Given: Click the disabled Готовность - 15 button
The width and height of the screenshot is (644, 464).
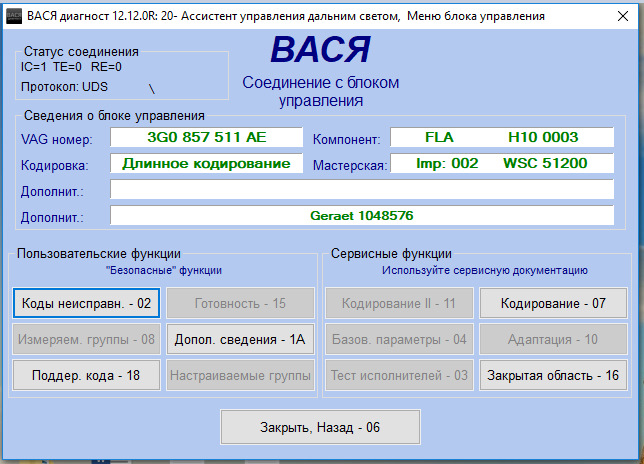Looking at the screenshot, I should (x=240, y=303).
